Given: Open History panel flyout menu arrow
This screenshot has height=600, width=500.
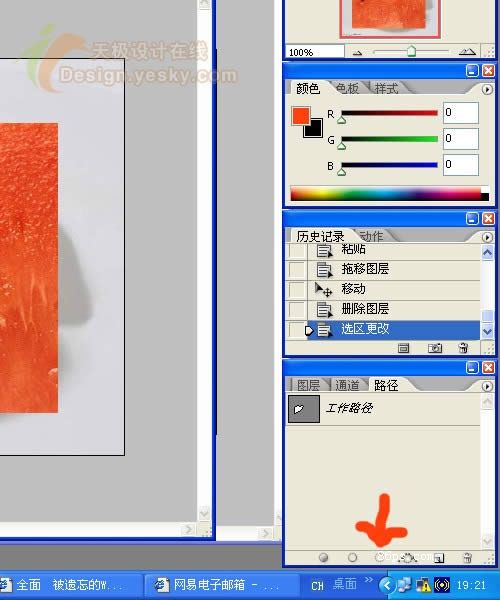Looking at the screenshot, I should click(487, 238).
